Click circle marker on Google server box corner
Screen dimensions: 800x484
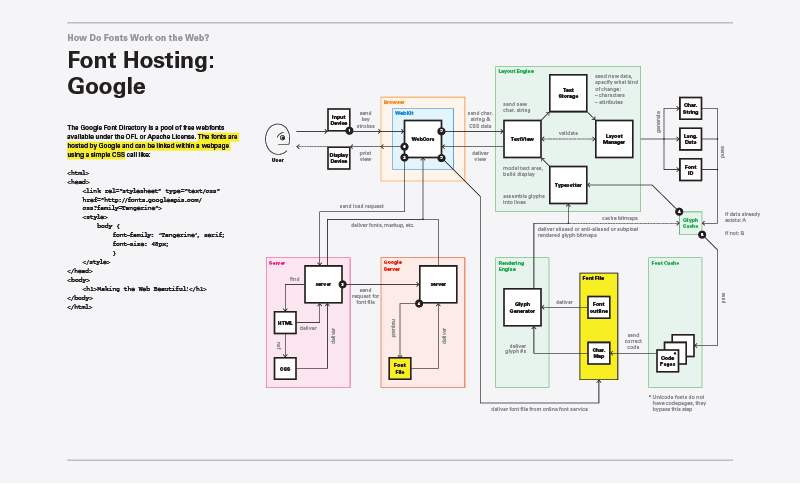tap(419, 303)
